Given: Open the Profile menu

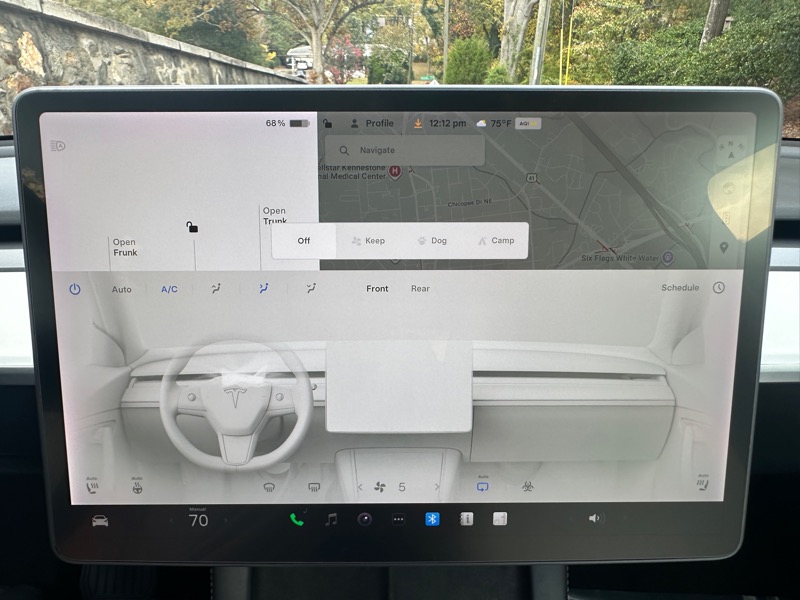Looking at the screenshot, I should 371,123.
